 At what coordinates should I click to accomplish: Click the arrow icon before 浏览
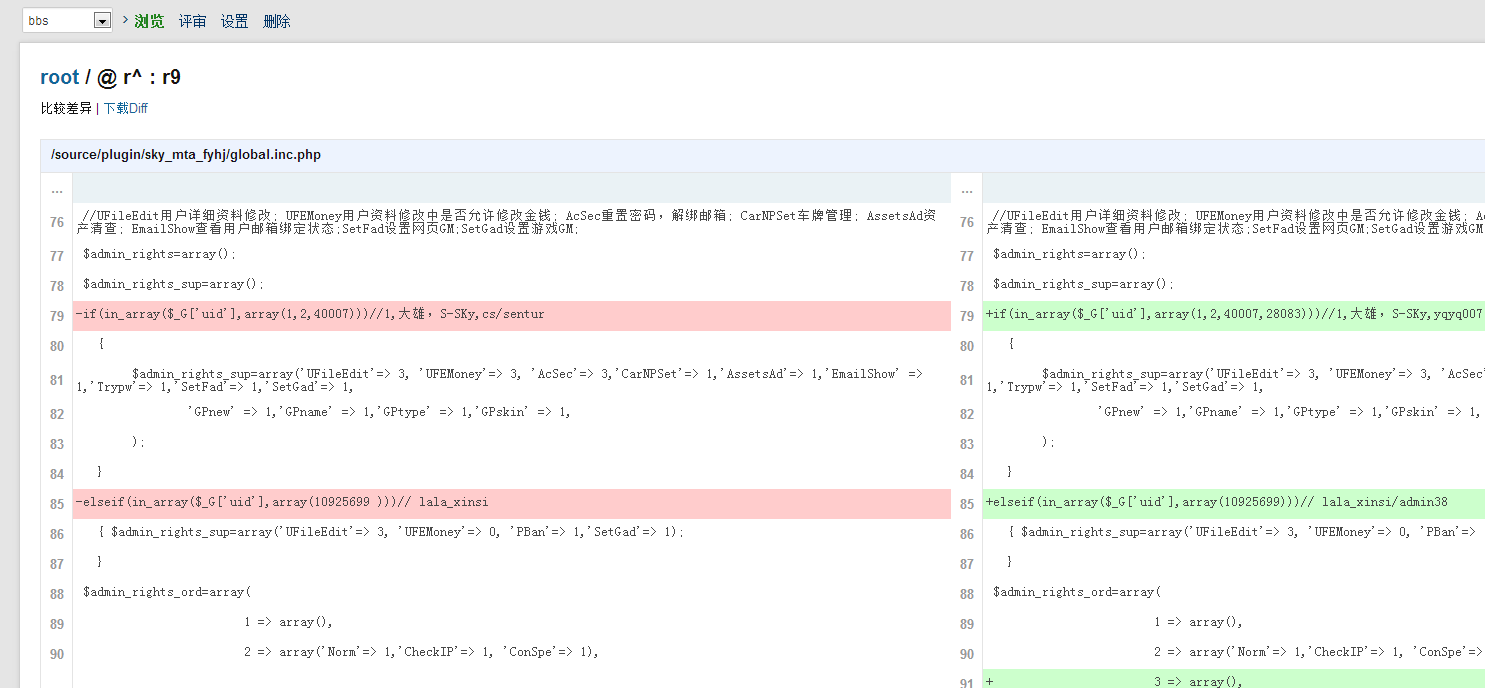125,20
